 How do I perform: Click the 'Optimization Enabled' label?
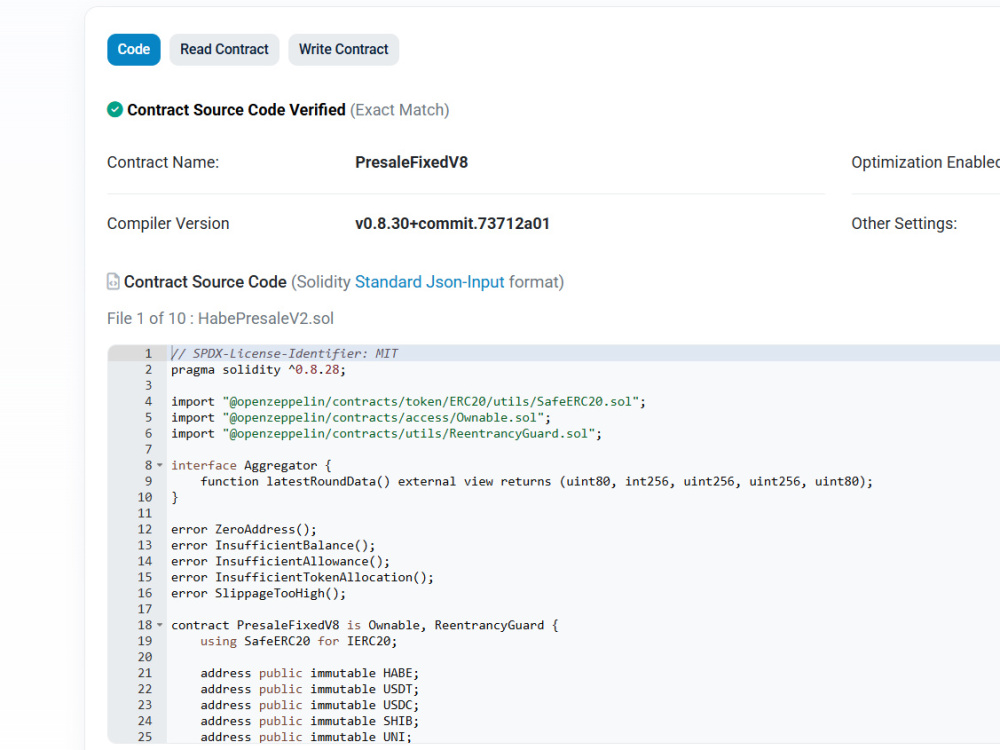pos(925,163)
